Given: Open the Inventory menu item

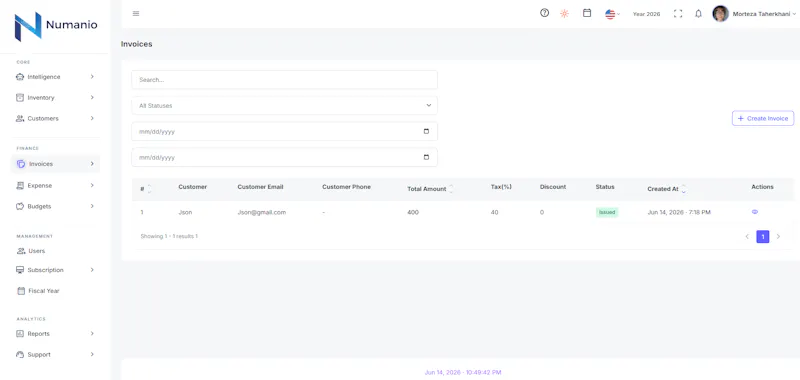Looking at the screenshot, I should click(55, 97).
